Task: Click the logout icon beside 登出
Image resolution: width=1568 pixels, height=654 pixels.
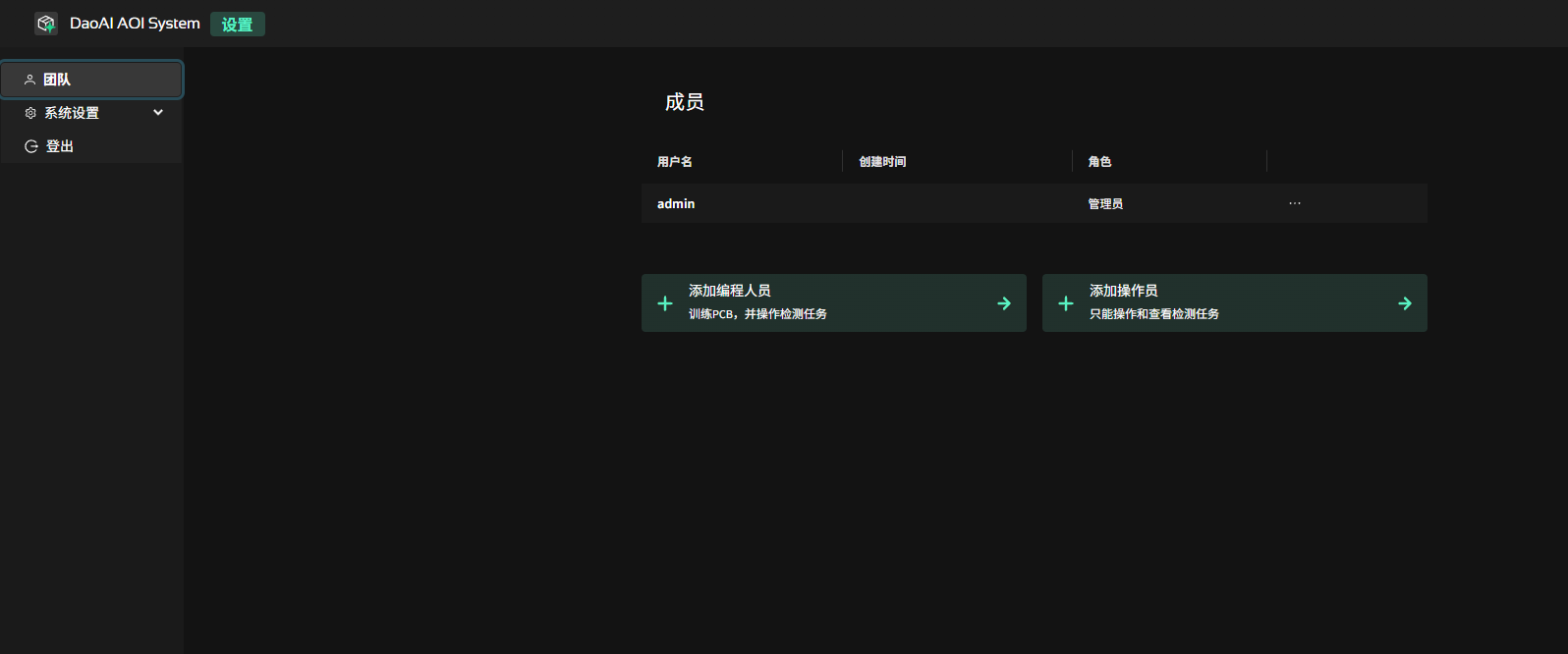Action: tap(31, 146)
